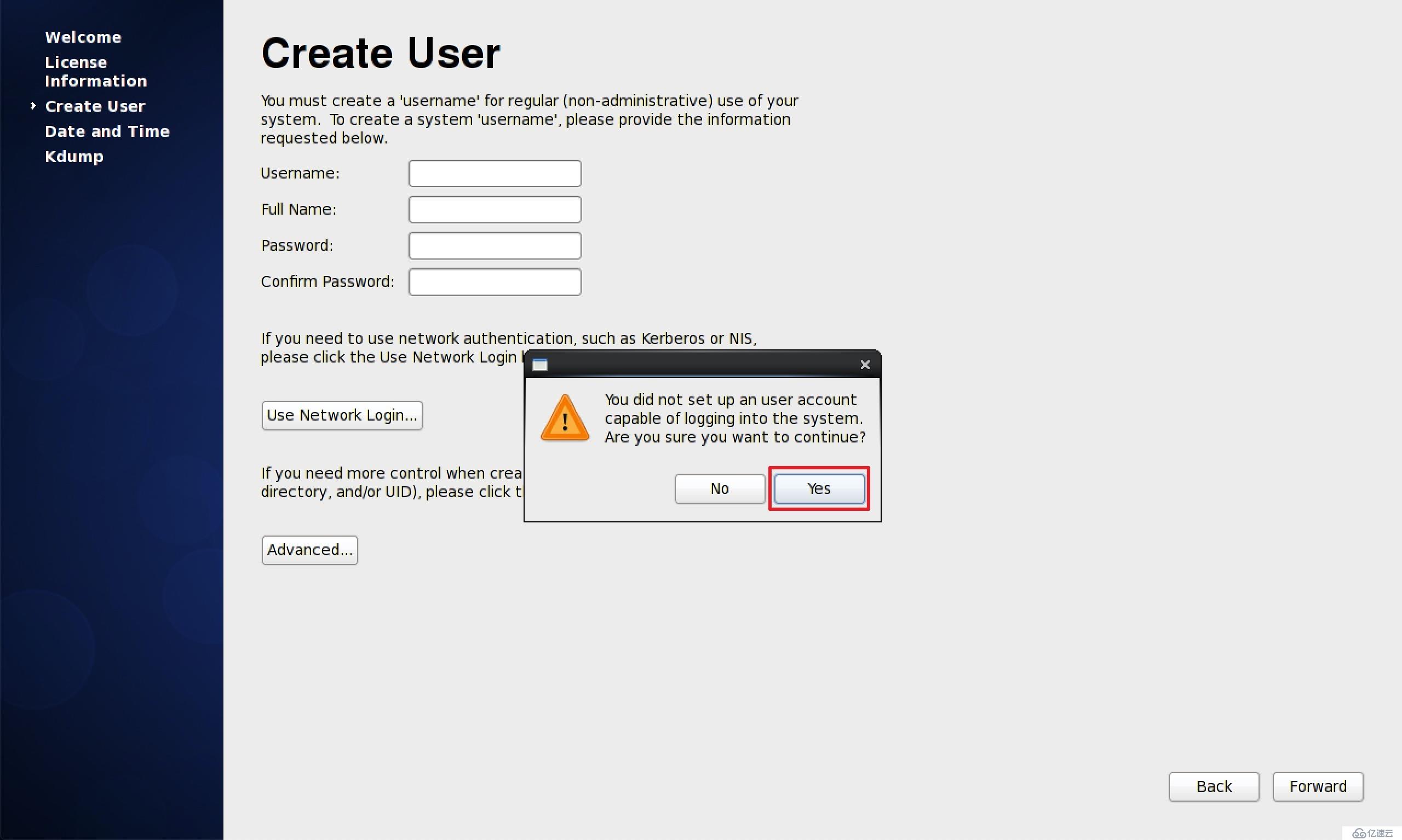Click No to cancel the warning
The image size is (1402, 840).
(720, 488)
